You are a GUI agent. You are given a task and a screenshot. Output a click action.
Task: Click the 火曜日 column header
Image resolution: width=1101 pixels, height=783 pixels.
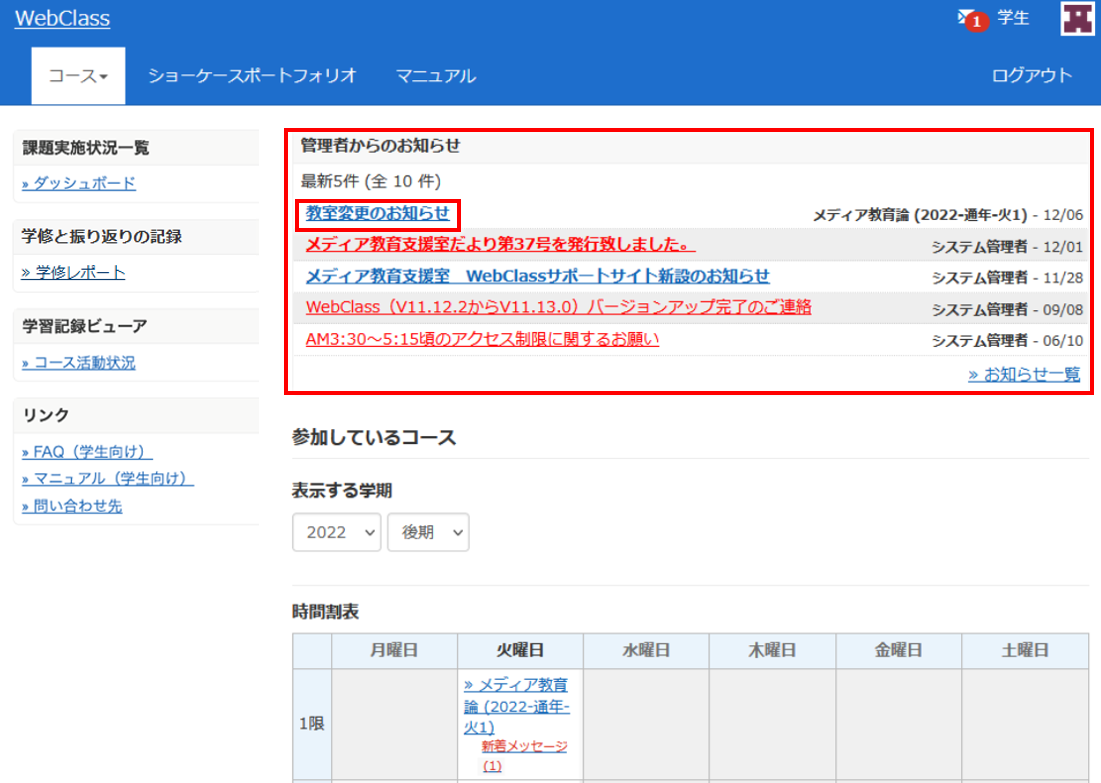(x=520, y=650)
